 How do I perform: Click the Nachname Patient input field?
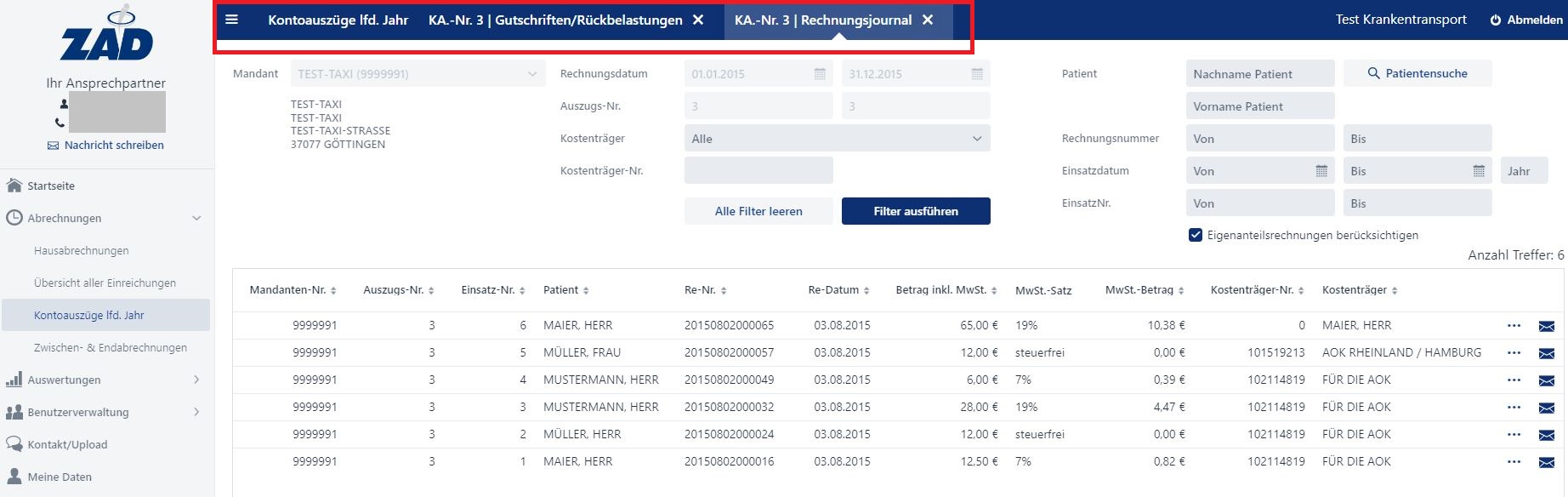(1259, 74)
